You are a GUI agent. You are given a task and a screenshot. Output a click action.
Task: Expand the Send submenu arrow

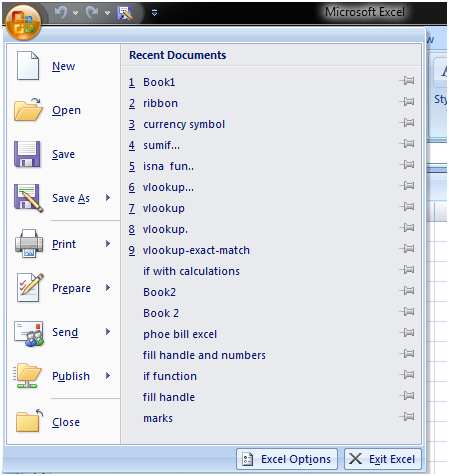coord(108,332)
